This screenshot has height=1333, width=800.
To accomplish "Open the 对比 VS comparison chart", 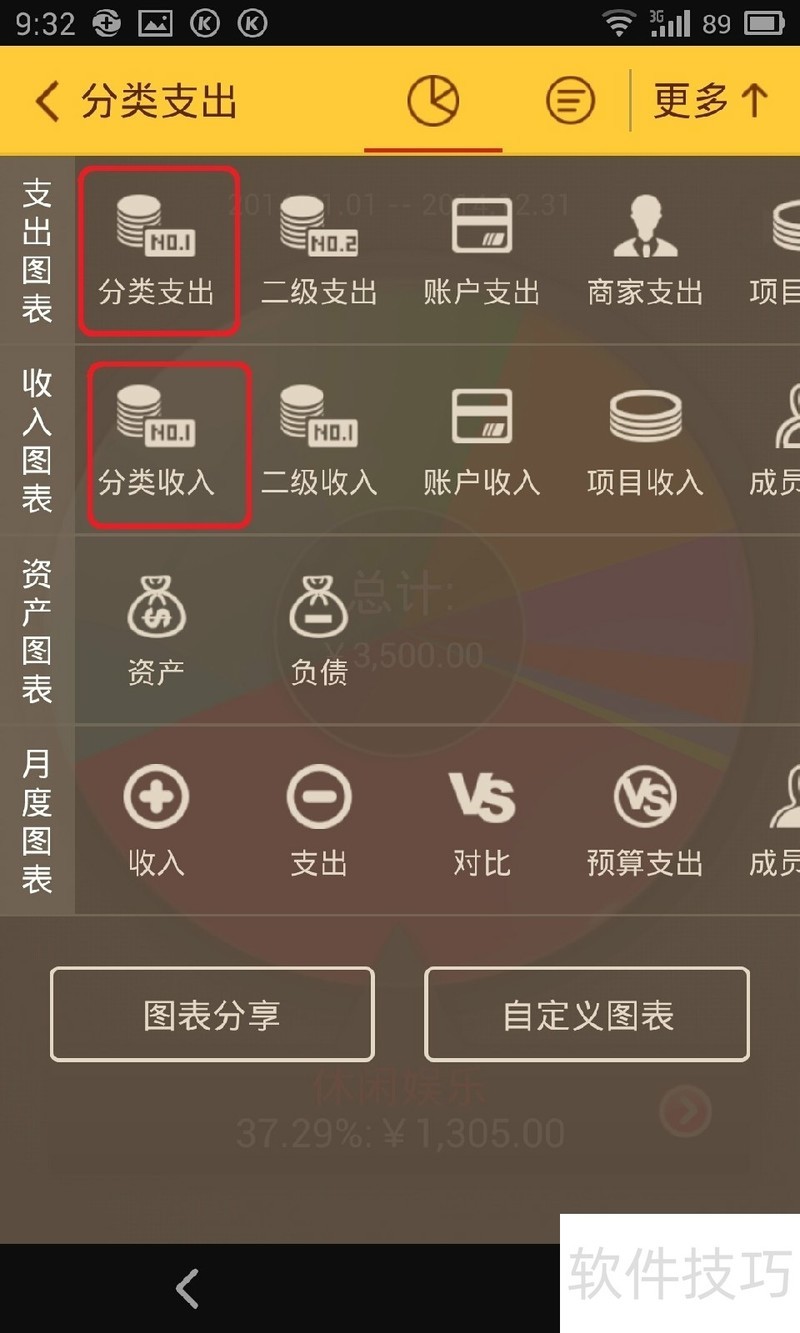I will coord(482,822).
